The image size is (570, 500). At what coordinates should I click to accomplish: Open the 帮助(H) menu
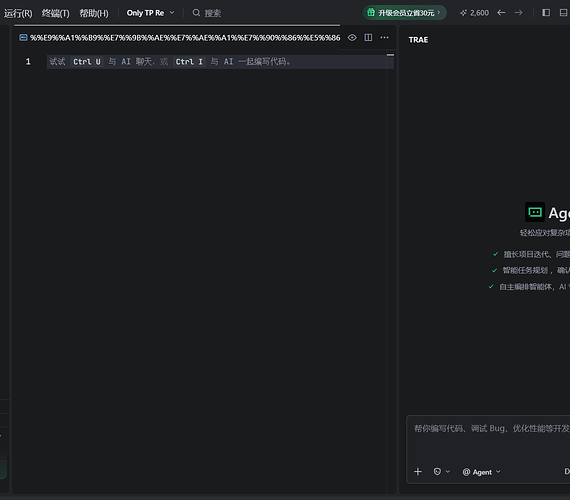[x=94, y=13]
